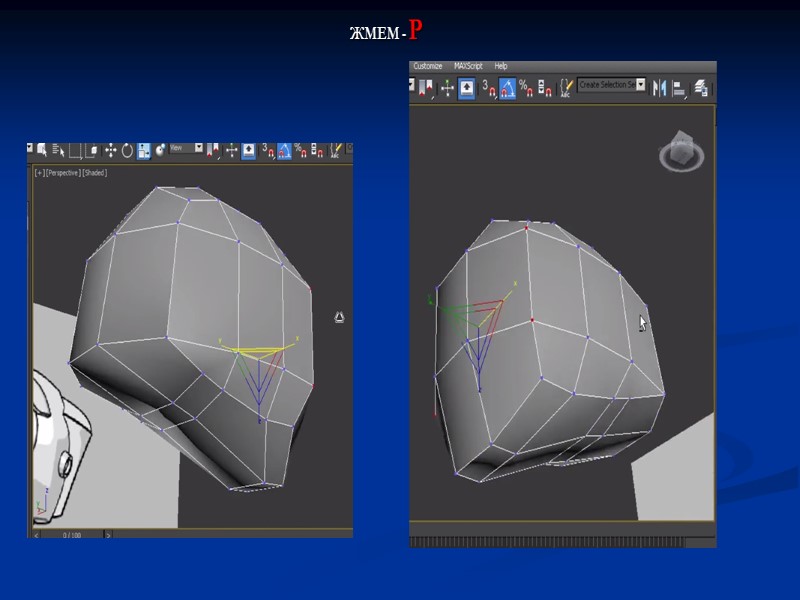Open the [Shaded] viewport shading menu

(95, 173)
